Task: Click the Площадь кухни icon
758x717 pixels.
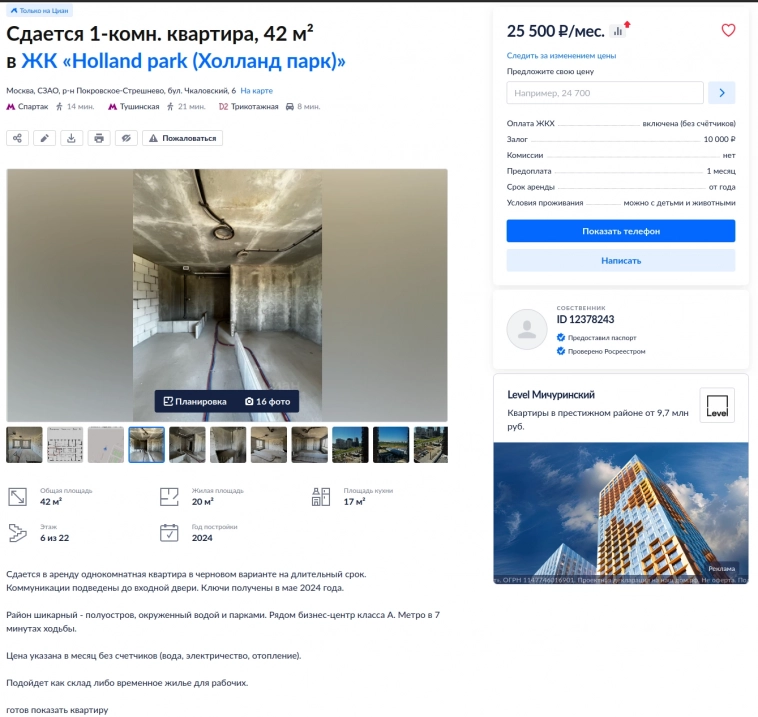Action: click(321, 497)
